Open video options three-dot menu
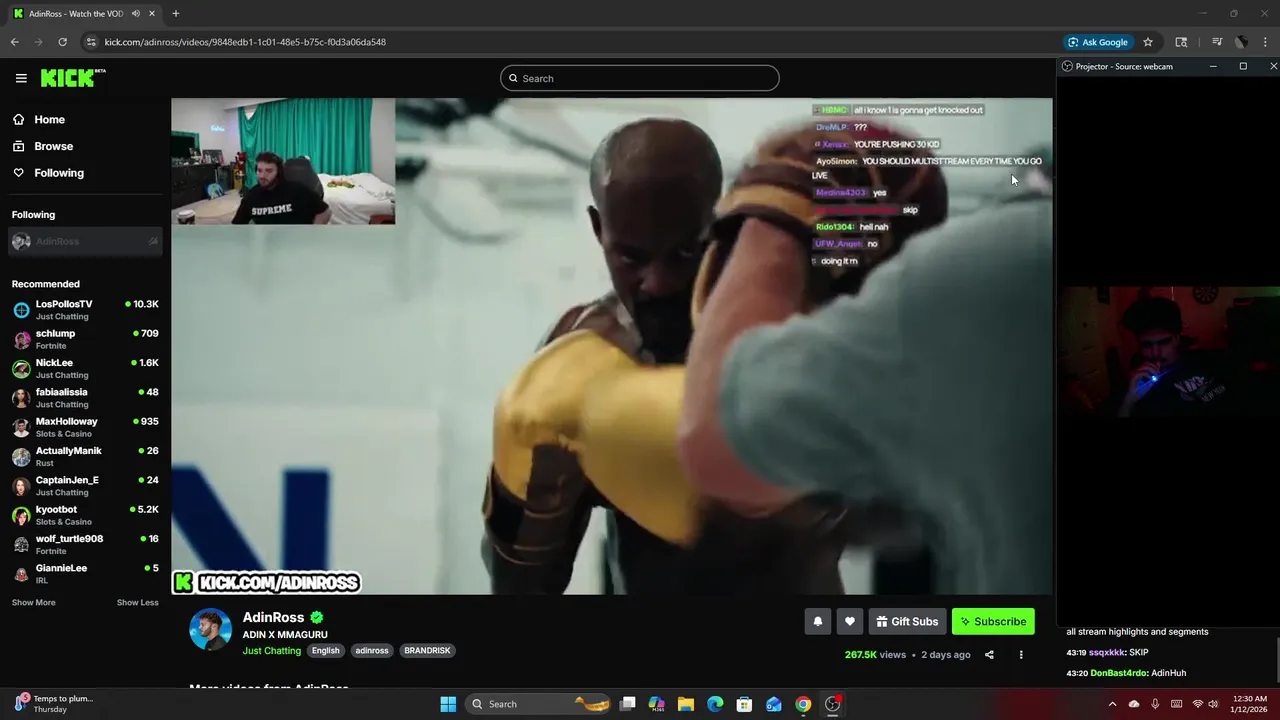Image resolution: width=1280 pixels, height=720 pixels. [x=1021, y=655]
